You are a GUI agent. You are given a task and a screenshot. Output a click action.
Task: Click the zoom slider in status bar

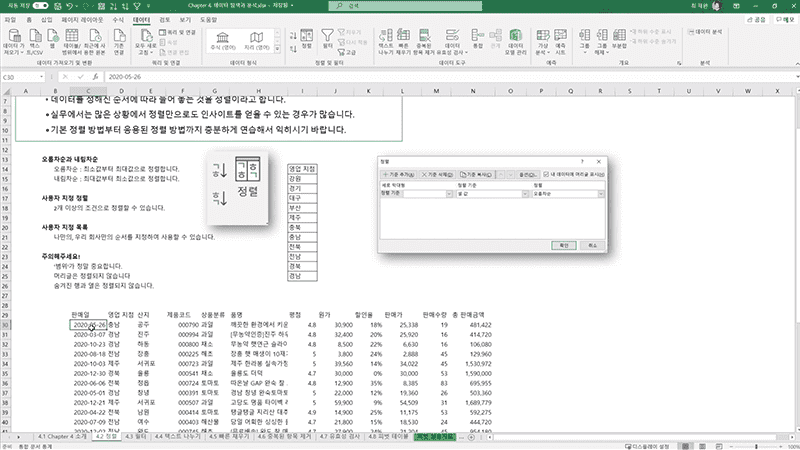(756, 446)
